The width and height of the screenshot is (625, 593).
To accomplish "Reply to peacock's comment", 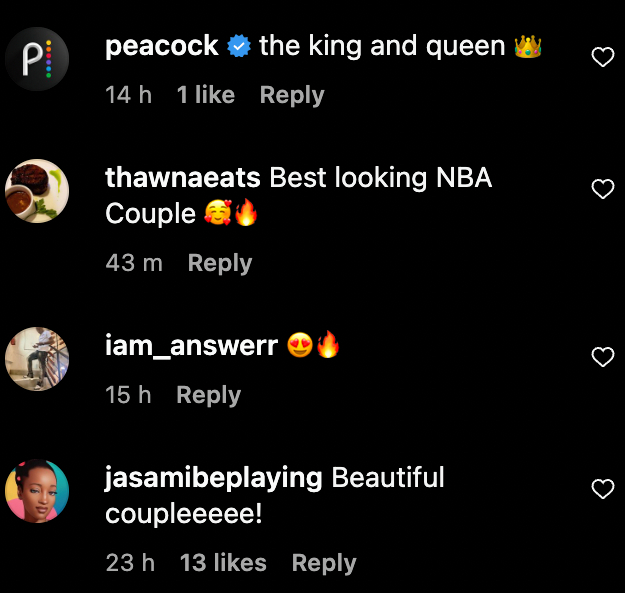I will 292,96.
